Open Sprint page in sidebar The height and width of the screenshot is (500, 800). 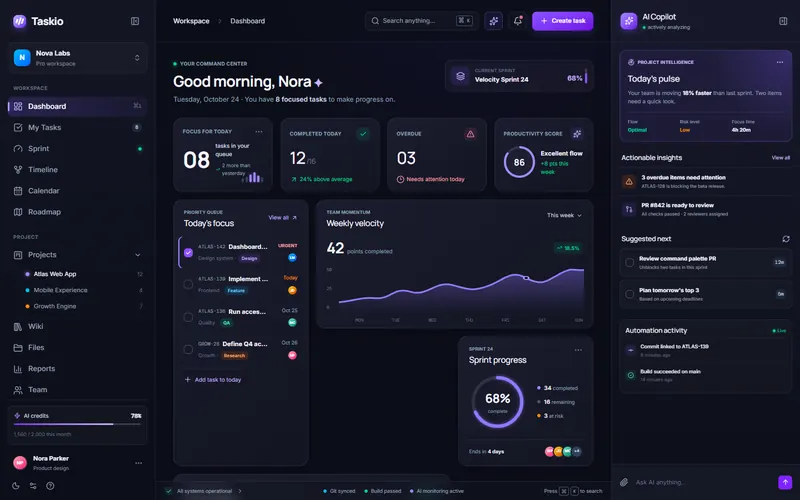click(x=78, y=148)
